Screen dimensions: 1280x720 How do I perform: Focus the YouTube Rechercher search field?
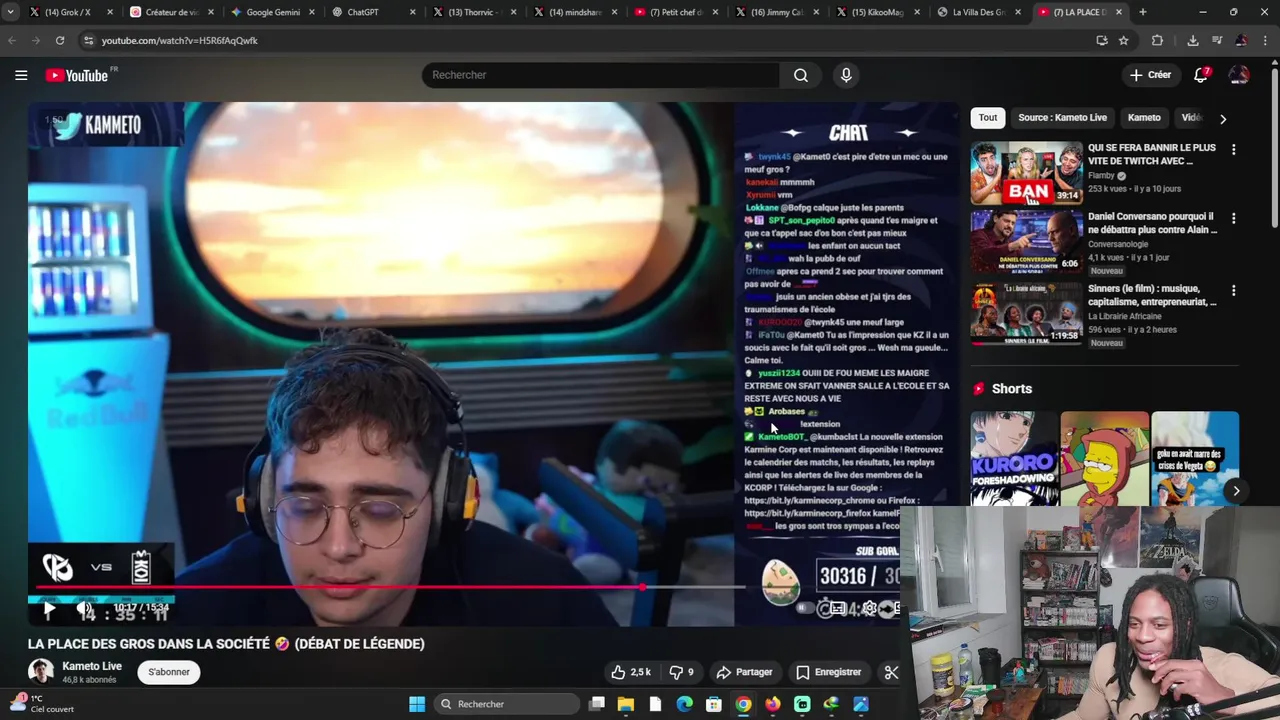tap(600, 75)
